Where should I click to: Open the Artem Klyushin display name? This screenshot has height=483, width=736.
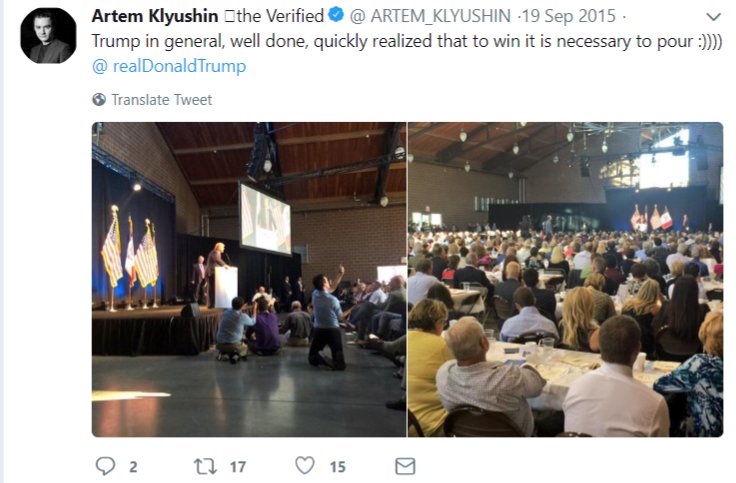(155, 16)
